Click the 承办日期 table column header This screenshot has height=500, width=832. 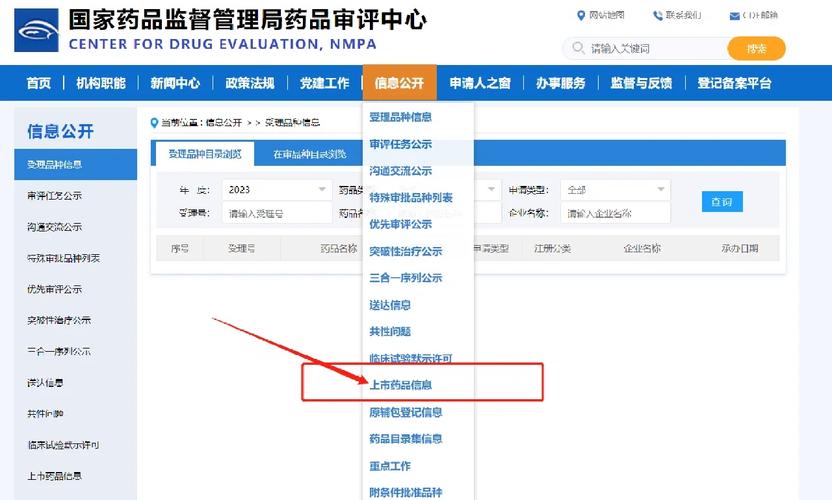[740, 248]
